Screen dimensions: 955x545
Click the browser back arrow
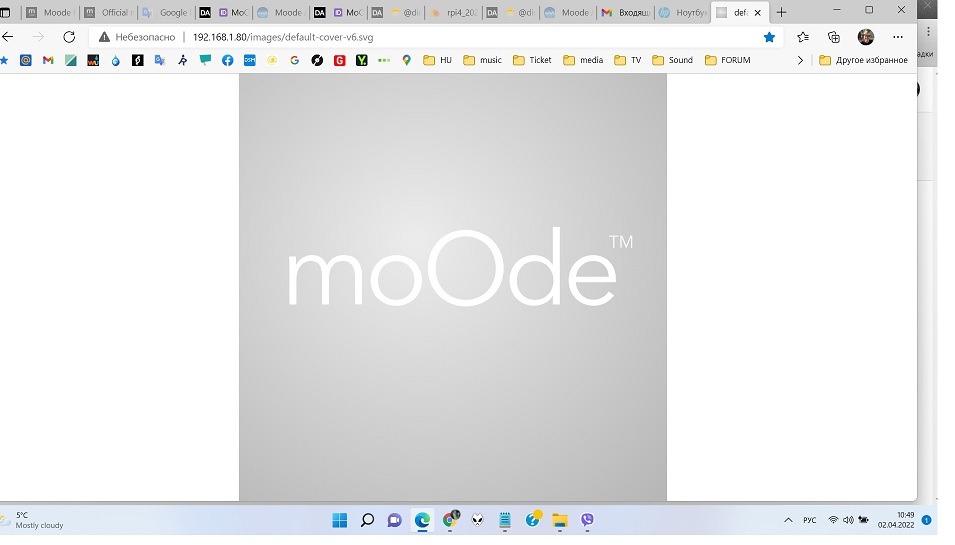pos(7,37)
